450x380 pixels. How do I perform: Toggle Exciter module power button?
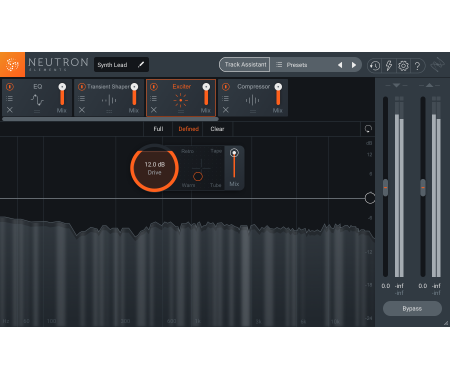154,87
